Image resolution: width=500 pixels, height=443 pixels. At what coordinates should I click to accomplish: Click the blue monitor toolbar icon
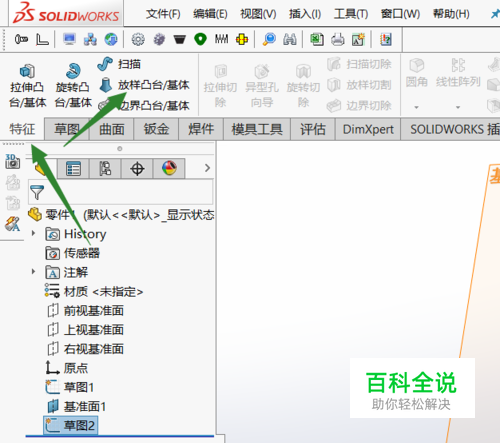pyautogui.click(x=69, y=40)
